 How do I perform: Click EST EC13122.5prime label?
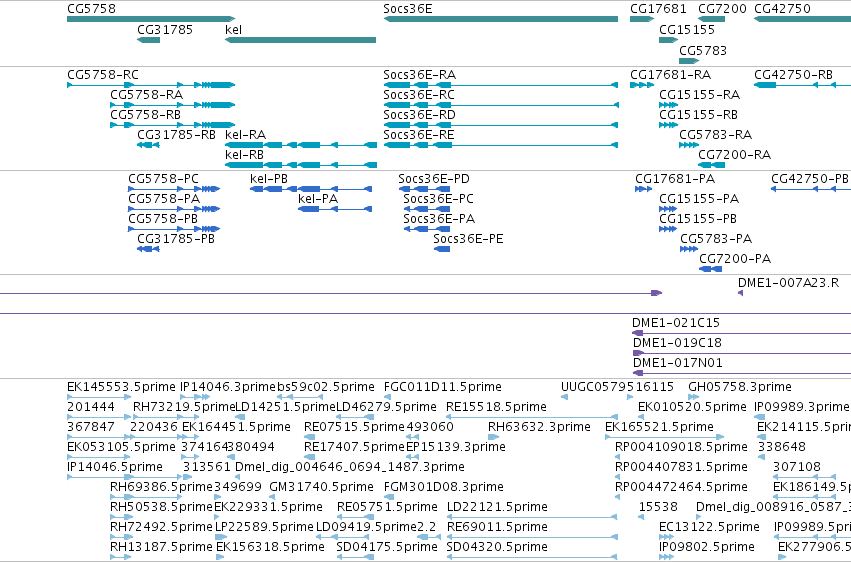pyautogui.click(x=709, y=528)
